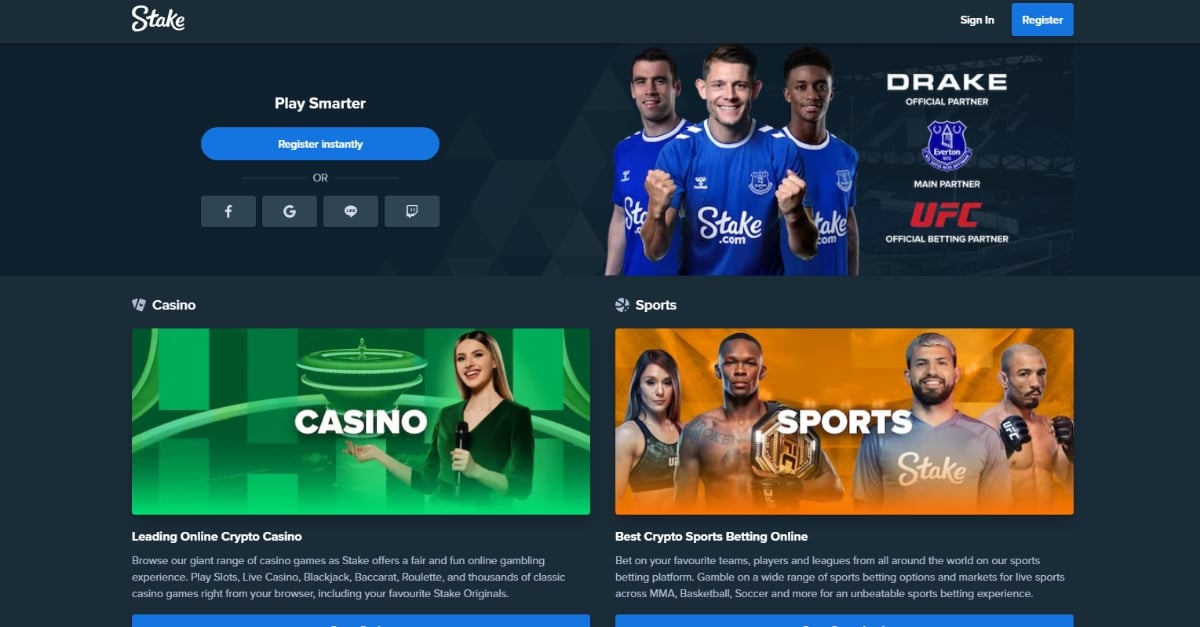Sign up with LINE icon button
Viewport: 1200px width, 627px height.
pos(351,211)
